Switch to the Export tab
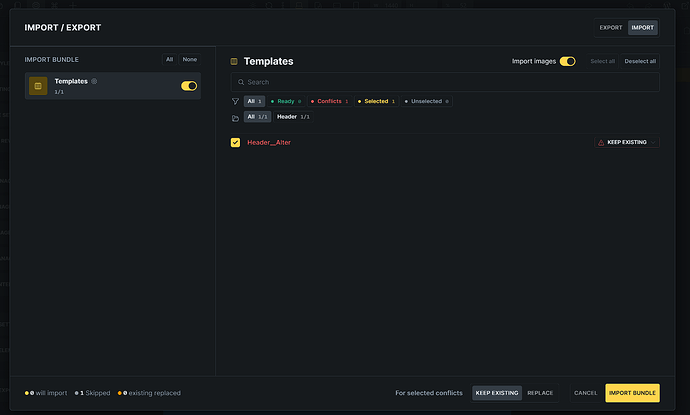 click(611, 28)
